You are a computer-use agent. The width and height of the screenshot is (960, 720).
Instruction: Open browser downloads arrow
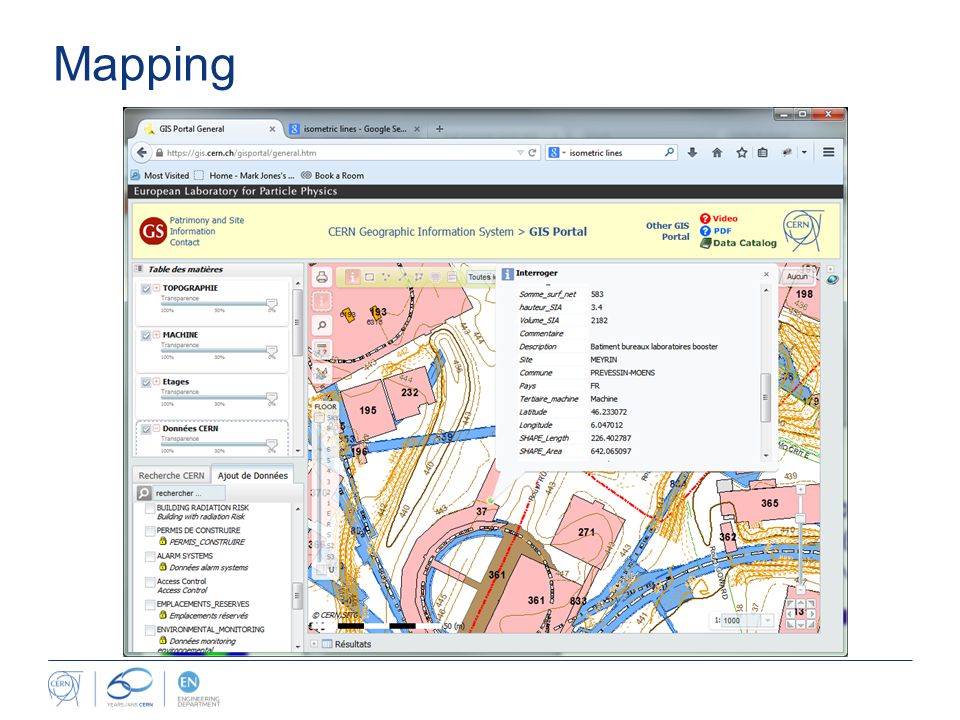tap(692, 152)
